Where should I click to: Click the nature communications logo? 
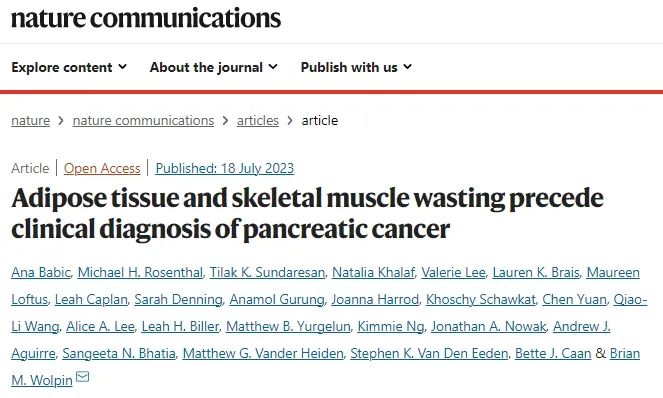[146, 18]
